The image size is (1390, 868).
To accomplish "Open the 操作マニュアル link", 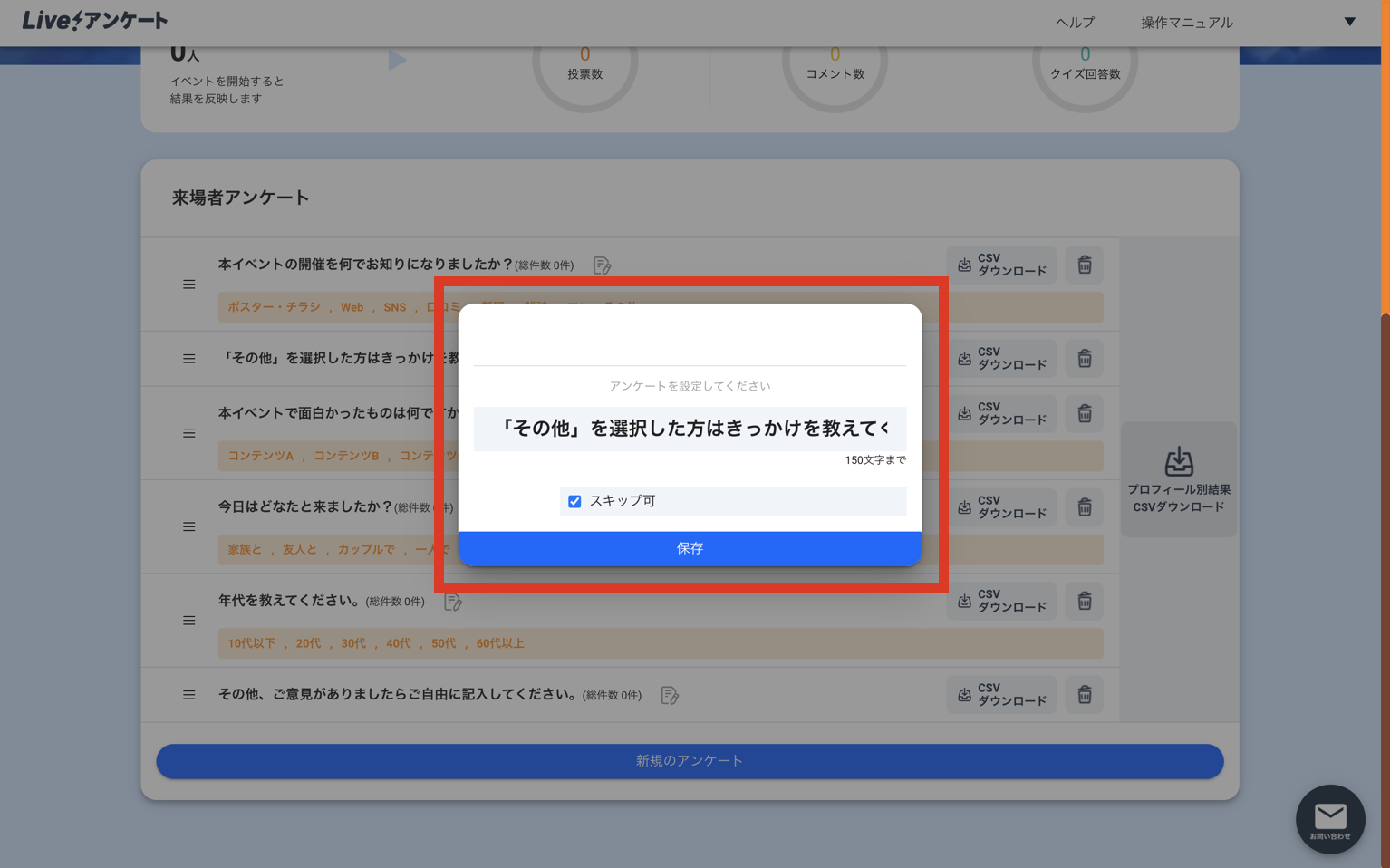I will click(x=1186, y=23).
